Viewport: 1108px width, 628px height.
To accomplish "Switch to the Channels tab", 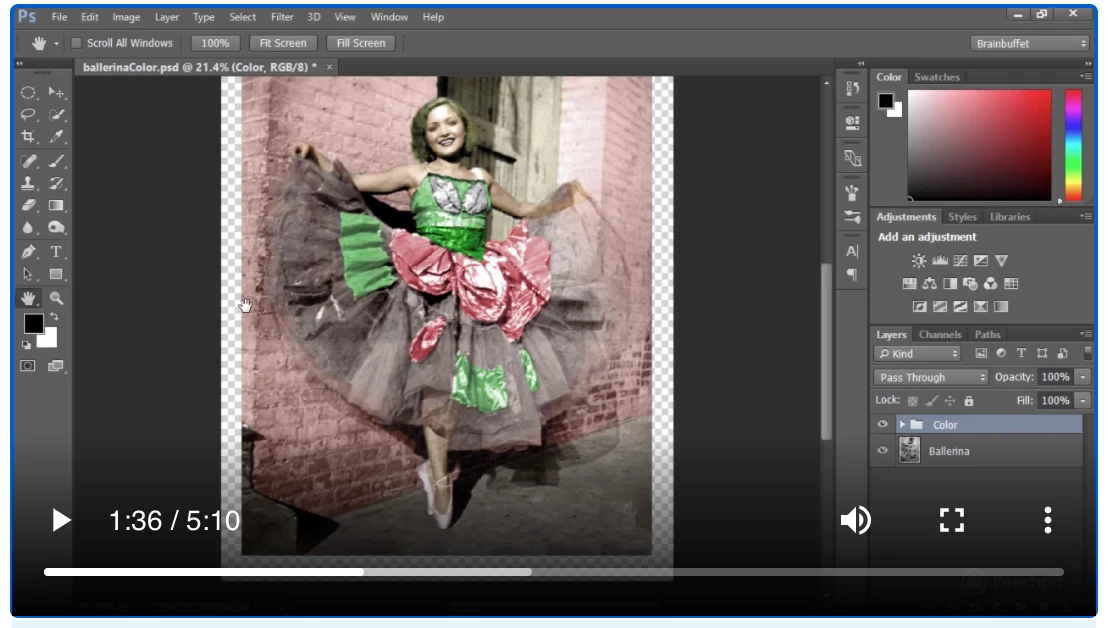I will point(940,335).
